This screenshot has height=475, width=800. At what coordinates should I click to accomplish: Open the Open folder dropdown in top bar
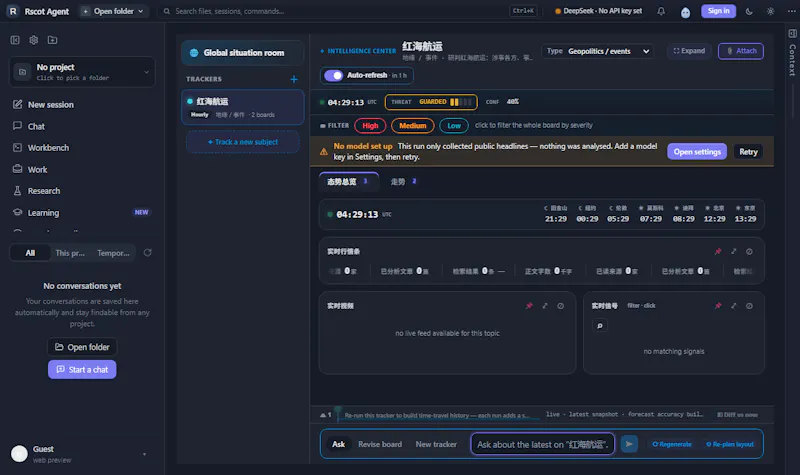coord(113,11)
